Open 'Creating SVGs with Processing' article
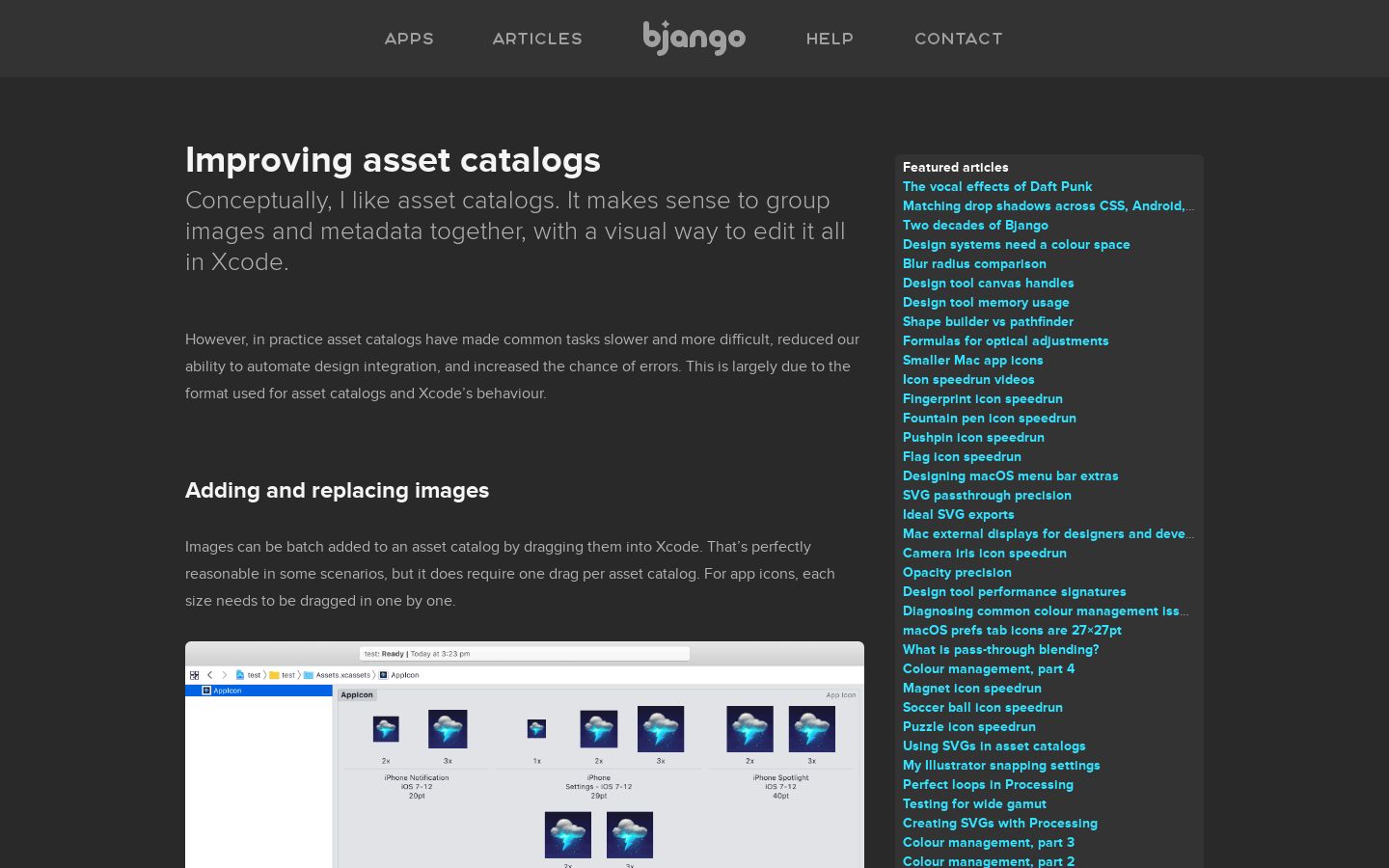 999,823
